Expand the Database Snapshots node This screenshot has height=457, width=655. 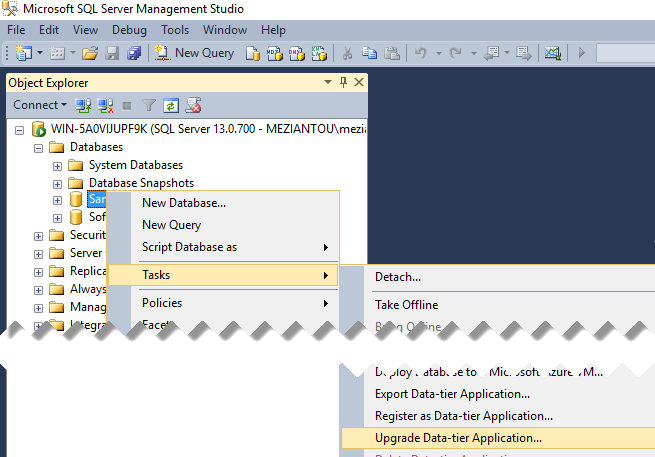coord(58,184)
